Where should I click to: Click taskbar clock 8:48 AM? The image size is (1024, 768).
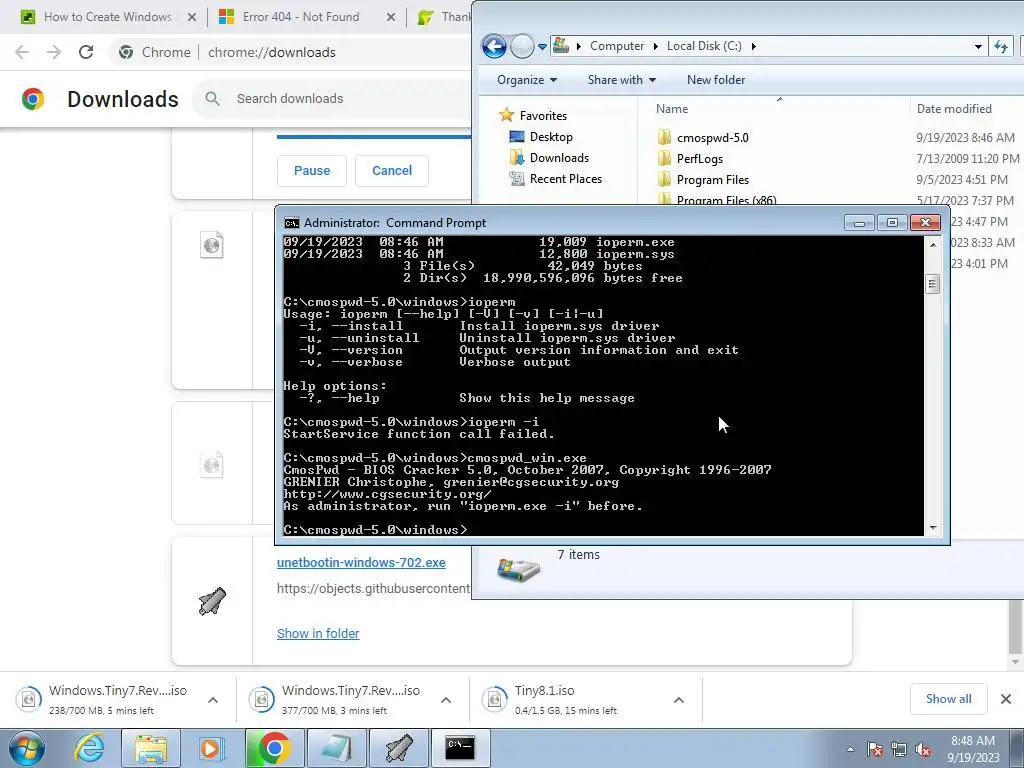click(x=973, y=749)
